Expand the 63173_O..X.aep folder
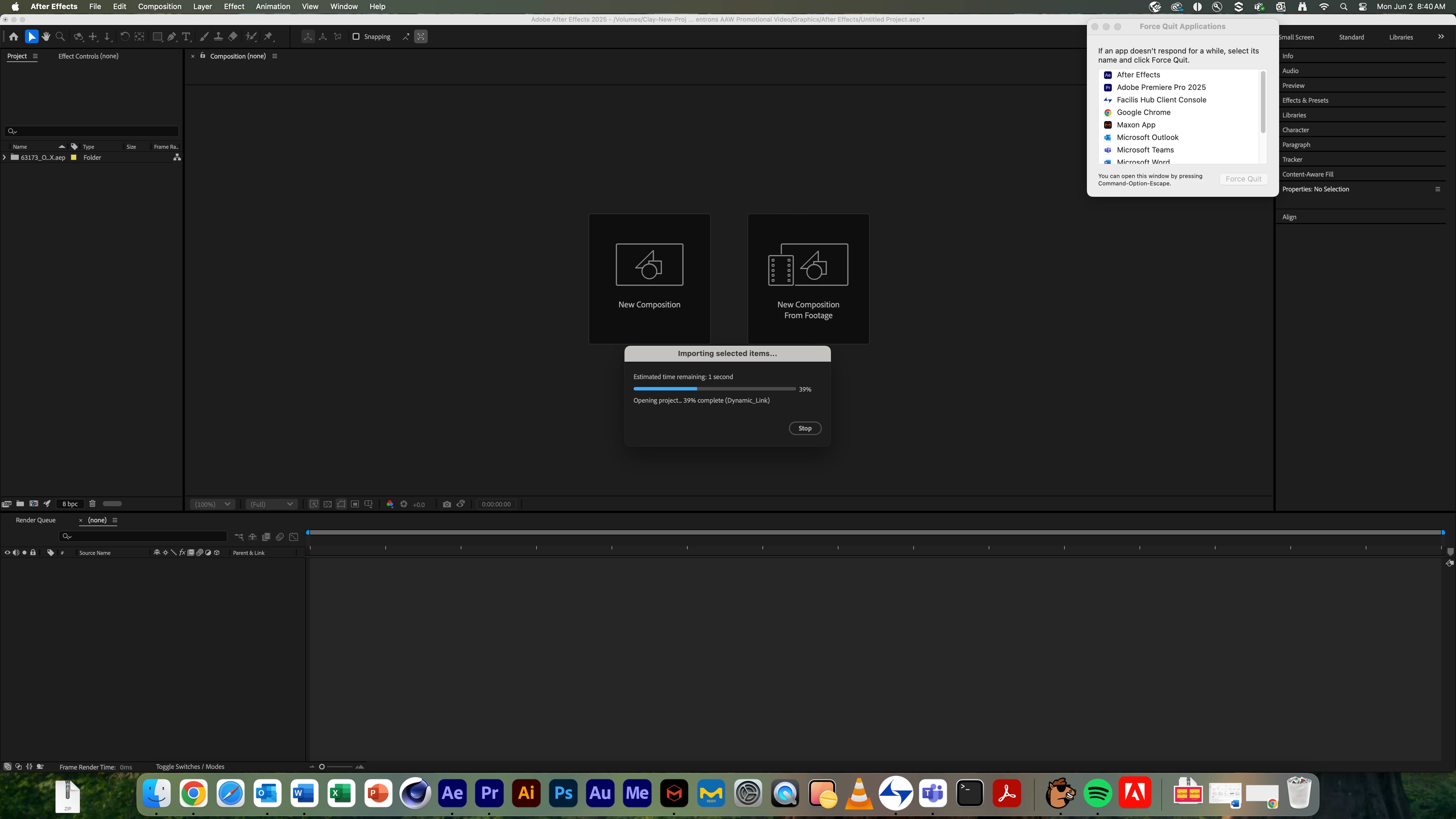 coord(5,158)
